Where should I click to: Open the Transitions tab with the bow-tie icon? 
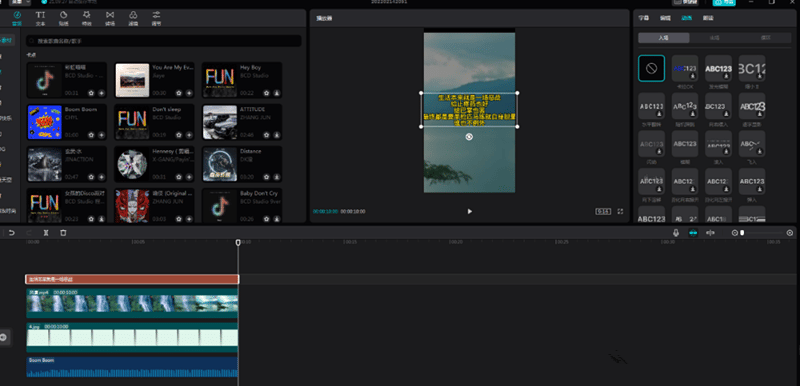click(x=110, y=18)
